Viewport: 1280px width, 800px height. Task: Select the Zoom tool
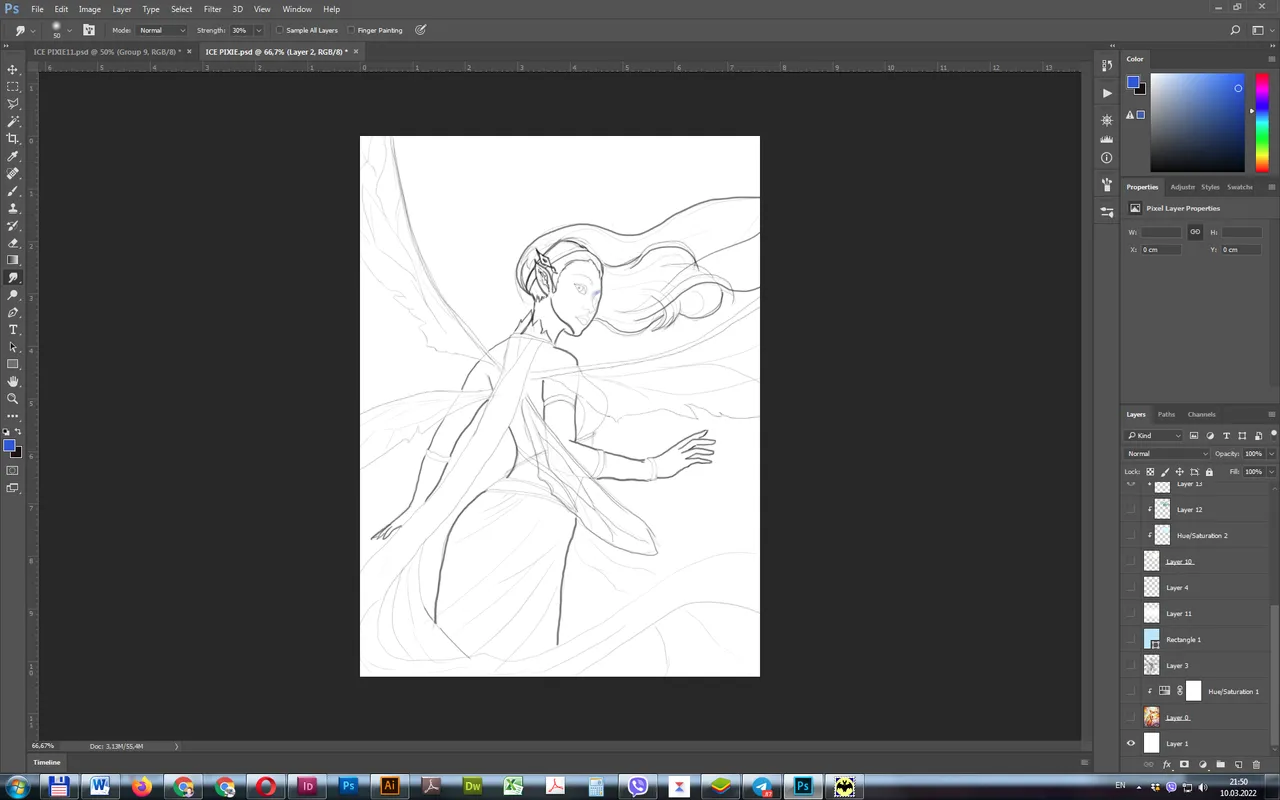point(13,398)
